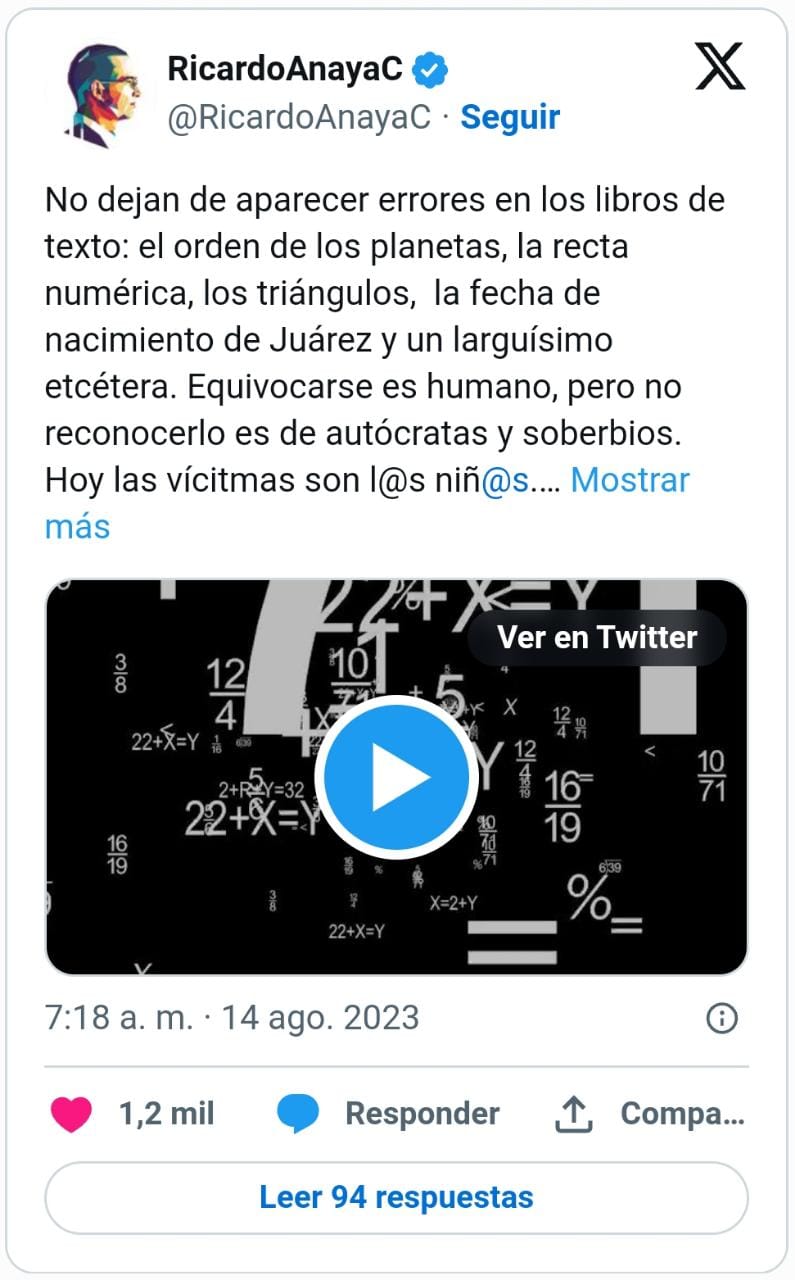Open the @RicardoAnayaC handle link

point(299,117)
